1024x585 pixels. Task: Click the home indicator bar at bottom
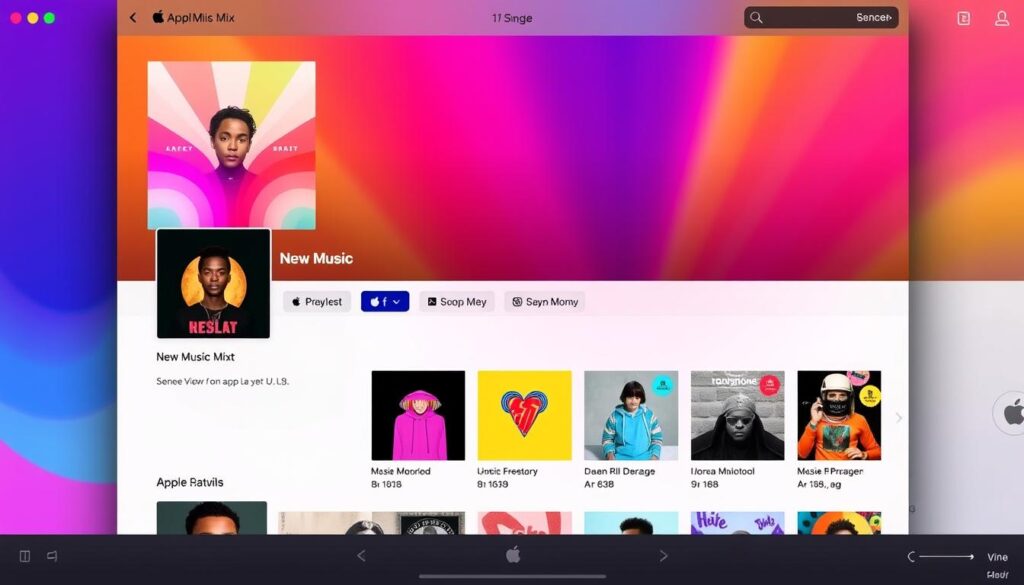[512, 577]
